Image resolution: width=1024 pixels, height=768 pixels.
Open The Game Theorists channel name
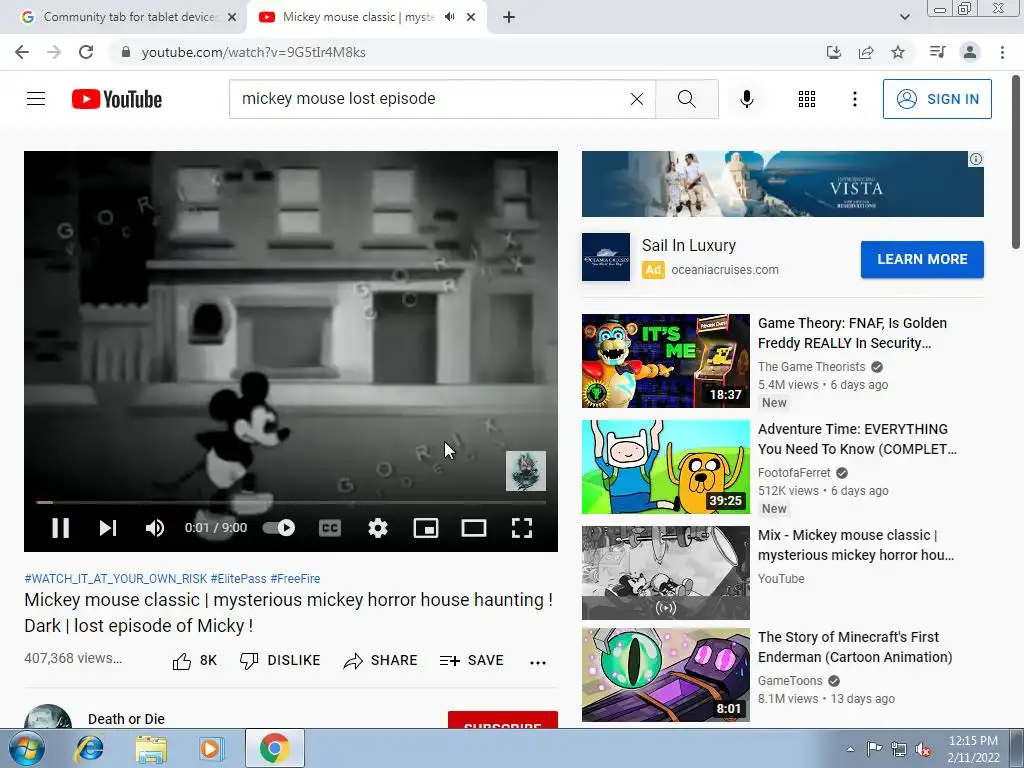coord(811,367)
